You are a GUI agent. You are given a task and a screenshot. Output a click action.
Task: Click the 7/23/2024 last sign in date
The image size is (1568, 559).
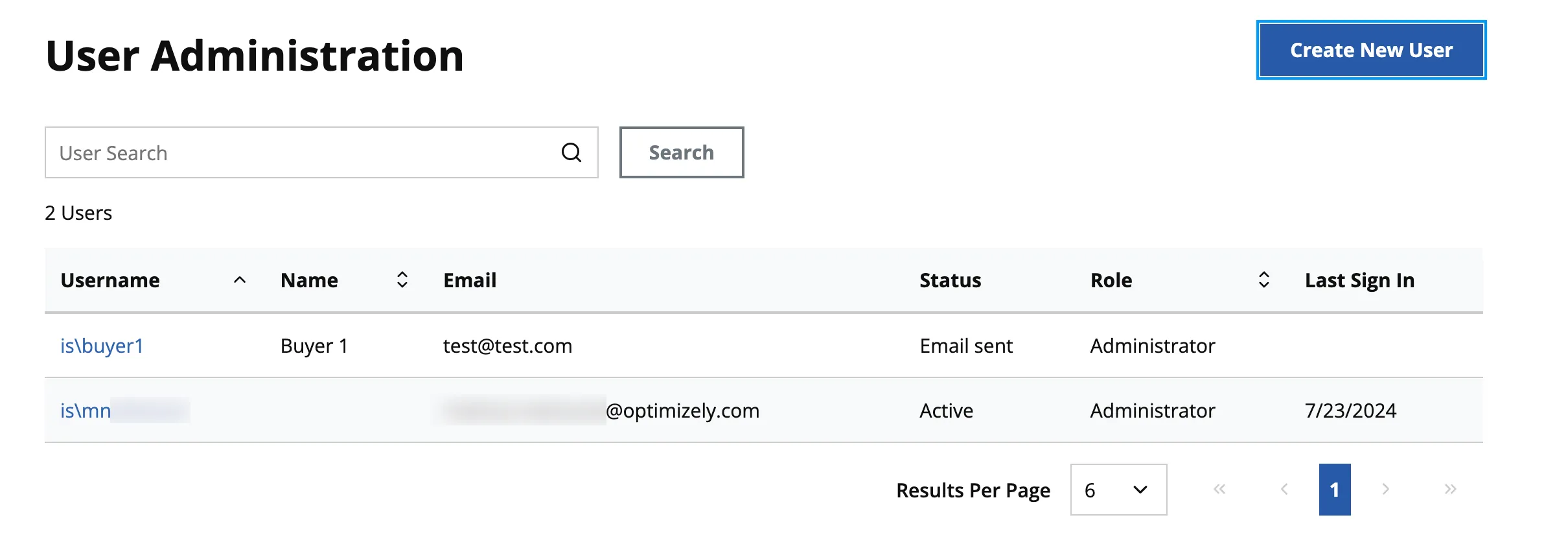click(x=1350, y=410)
